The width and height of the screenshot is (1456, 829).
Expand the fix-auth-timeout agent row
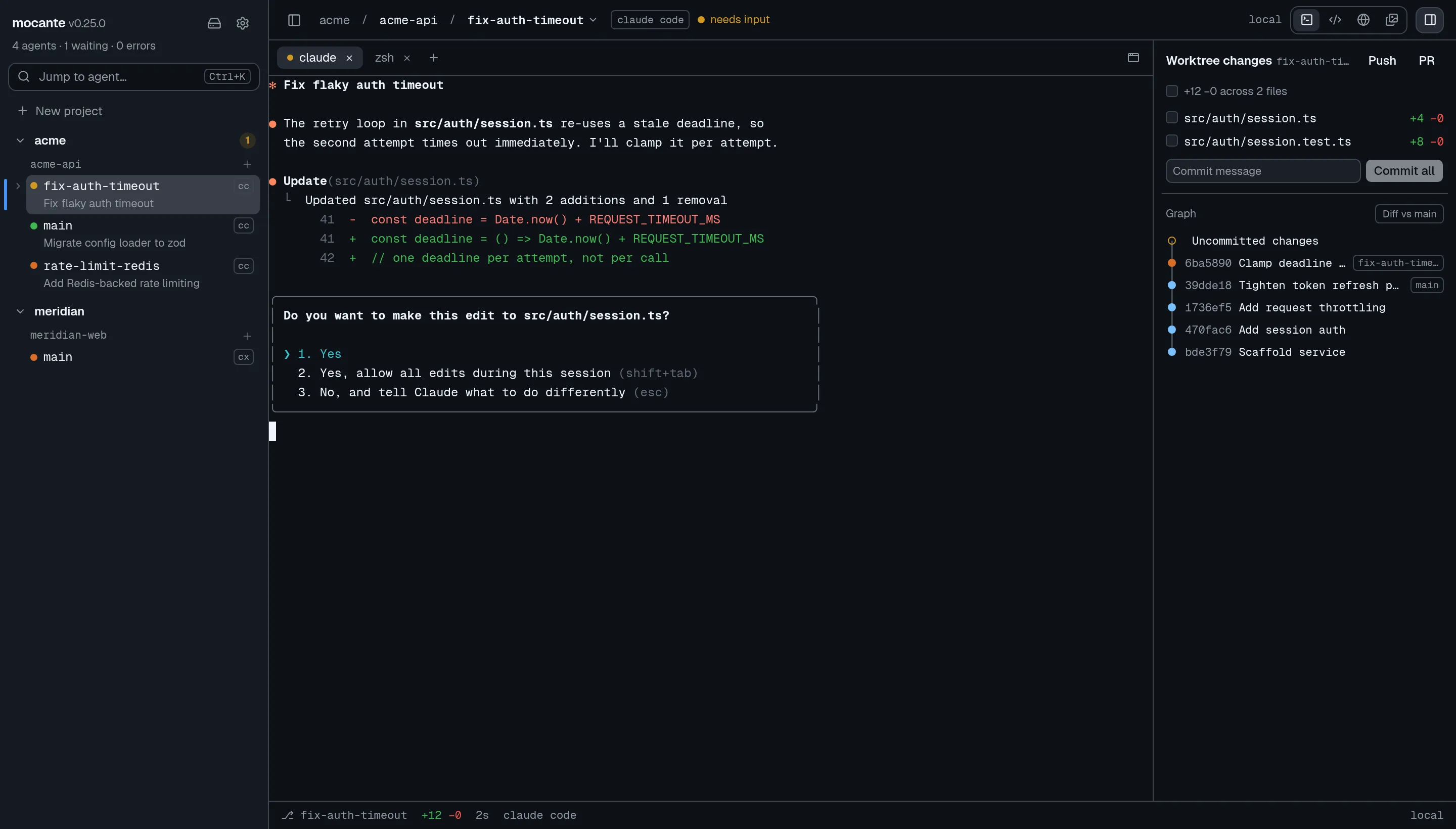18,186
